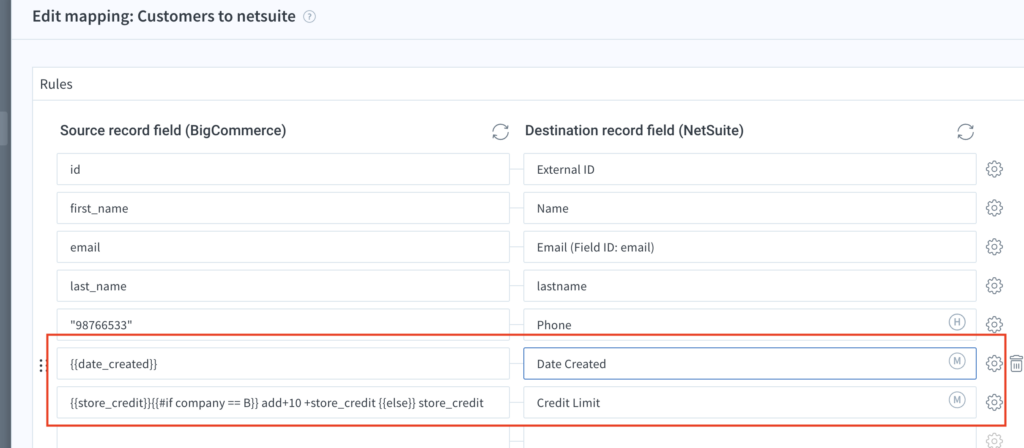The image size is (1024, 448).
Task: Open settings gear for Date Created row
Action: point(994,364)
